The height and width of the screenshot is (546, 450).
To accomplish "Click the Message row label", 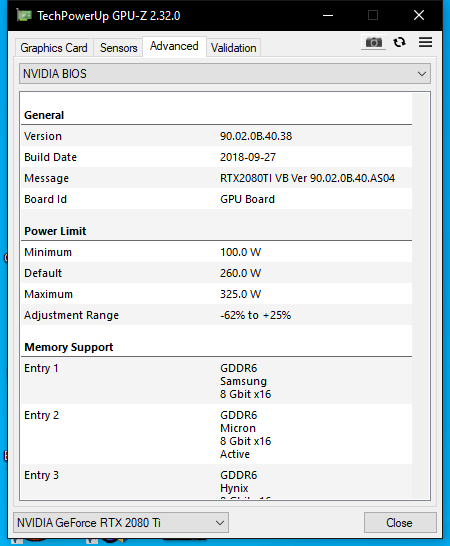I will [x=46, y=178].
